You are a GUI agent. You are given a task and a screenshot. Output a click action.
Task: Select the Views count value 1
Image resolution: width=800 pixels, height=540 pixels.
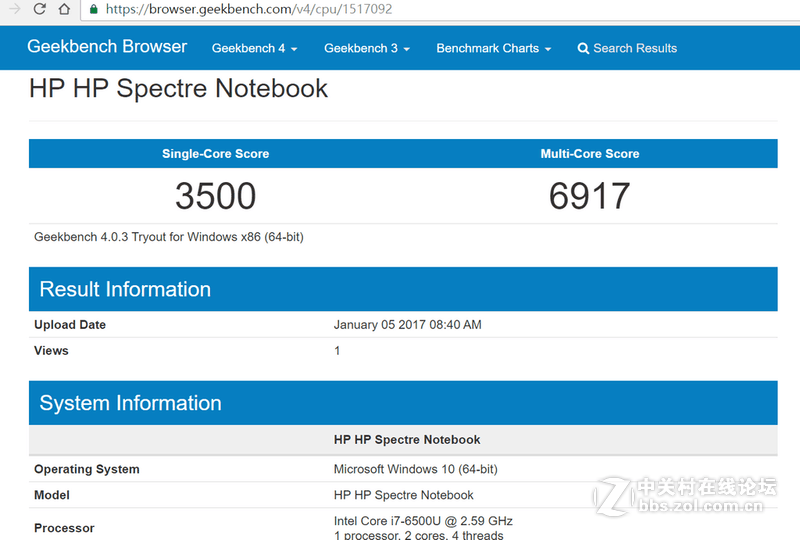click(337, 351)
